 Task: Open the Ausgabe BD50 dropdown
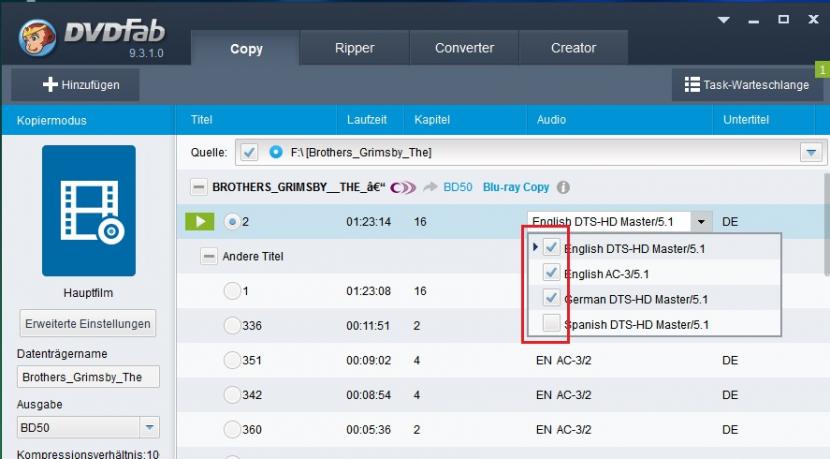pos(149,428)
